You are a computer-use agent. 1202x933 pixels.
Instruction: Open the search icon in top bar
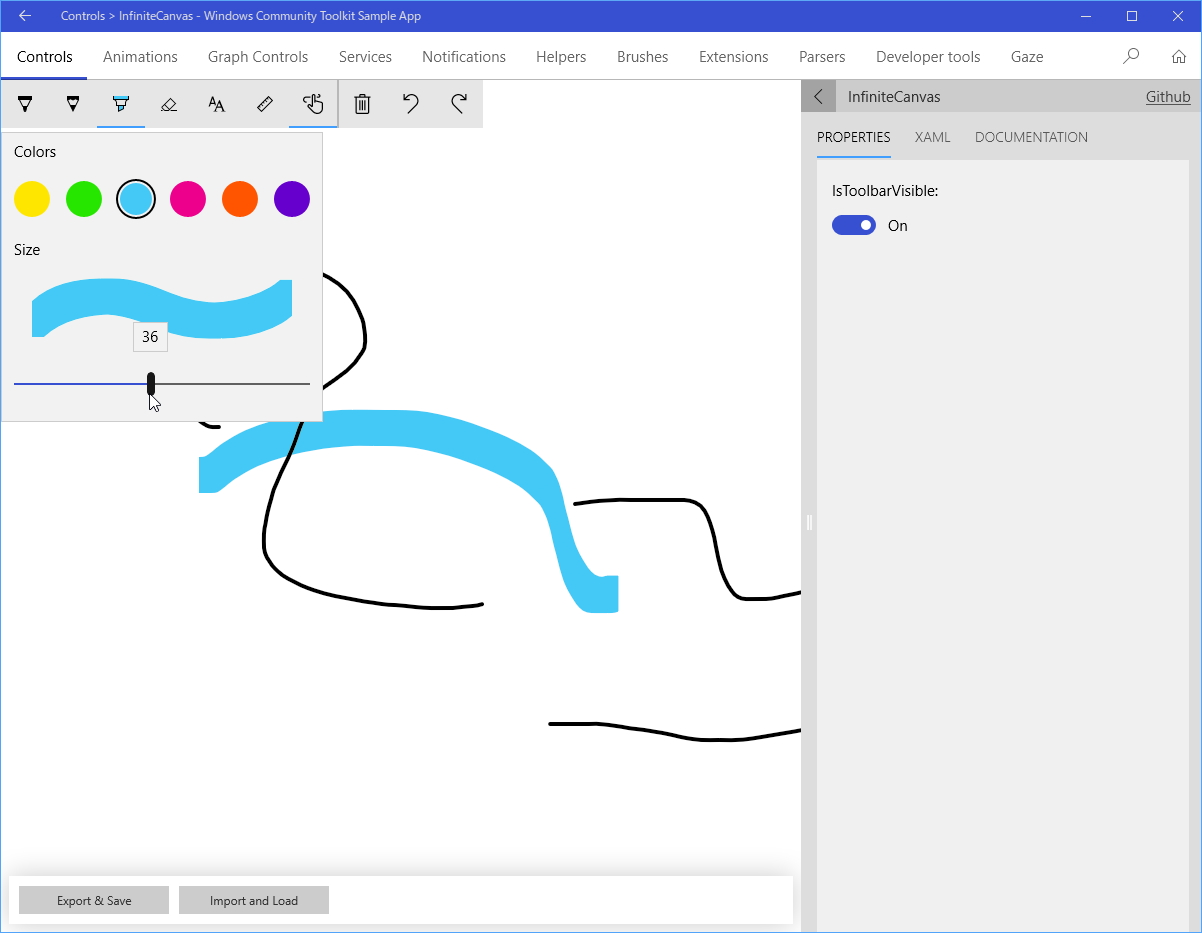point(1131,56)
